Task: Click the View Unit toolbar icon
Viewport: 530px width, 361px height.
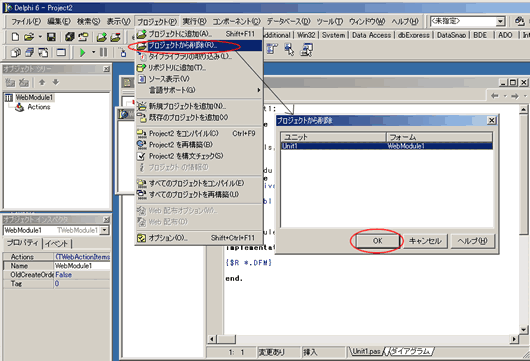Action: click(16, 52)
